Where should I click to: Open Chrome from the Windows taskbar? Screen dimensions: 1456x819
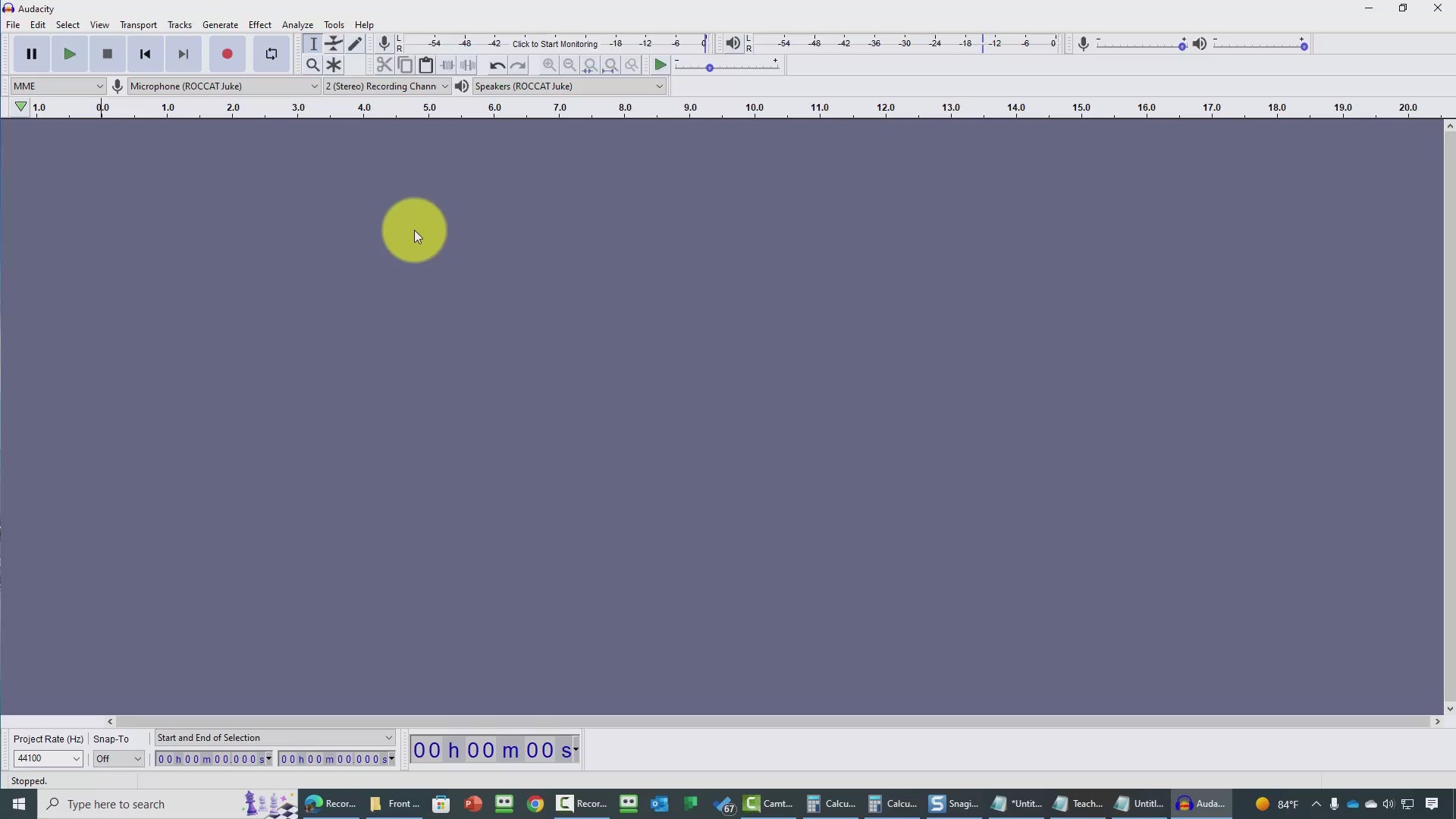[x=535, y=804]
